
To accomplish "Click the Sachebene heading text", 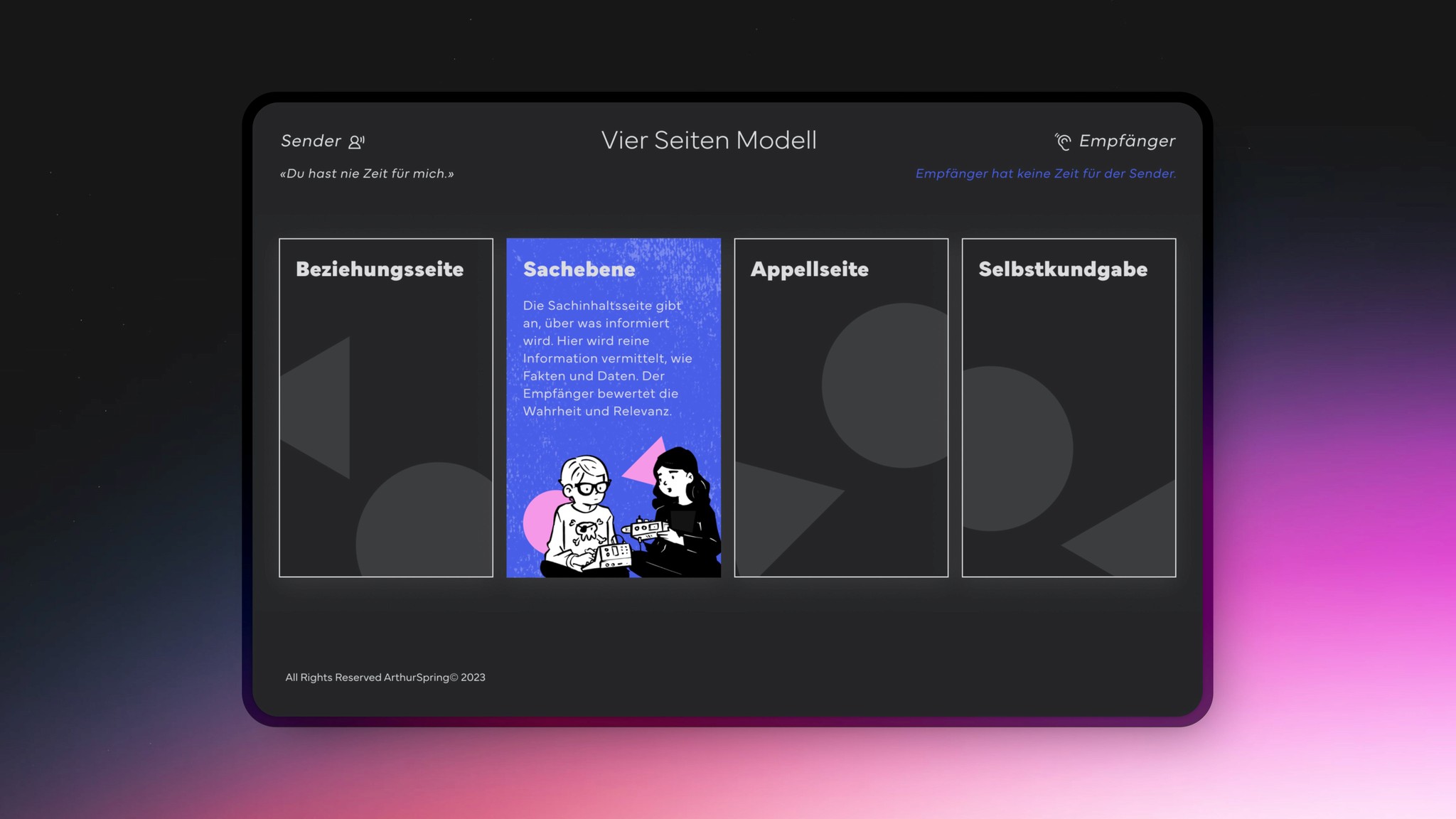I will [x=579, y=269].
